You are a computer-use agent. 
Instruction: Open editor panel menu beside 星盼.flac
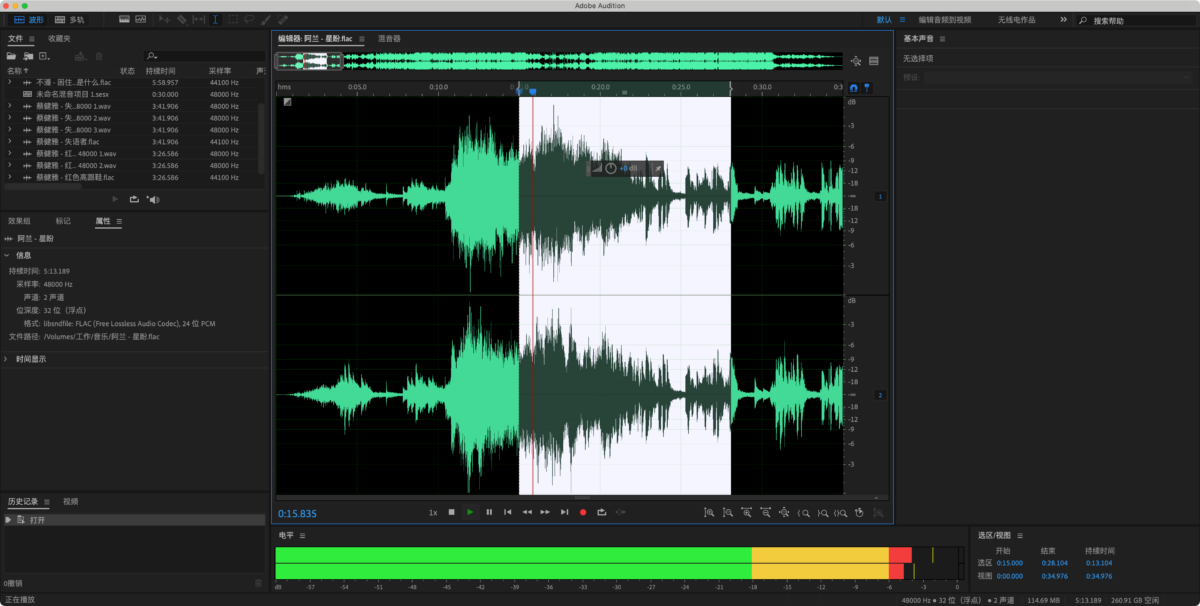click(x=361, y=39)
